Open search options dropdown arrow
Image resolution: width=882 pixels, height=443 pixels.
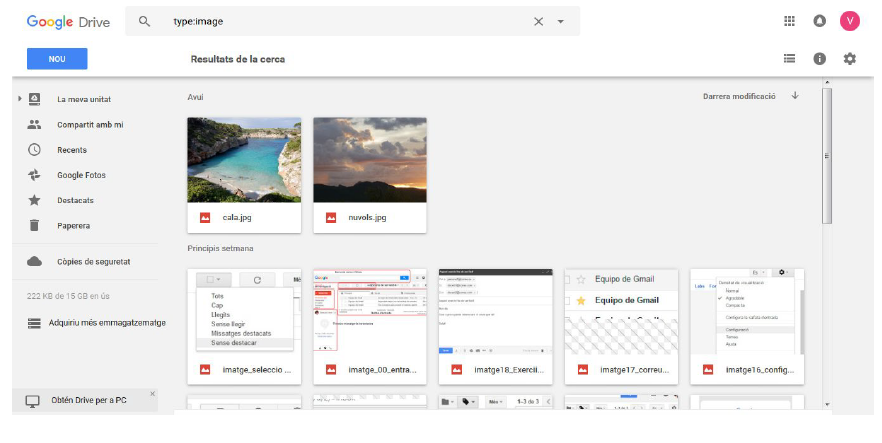[x=560, y=21]
